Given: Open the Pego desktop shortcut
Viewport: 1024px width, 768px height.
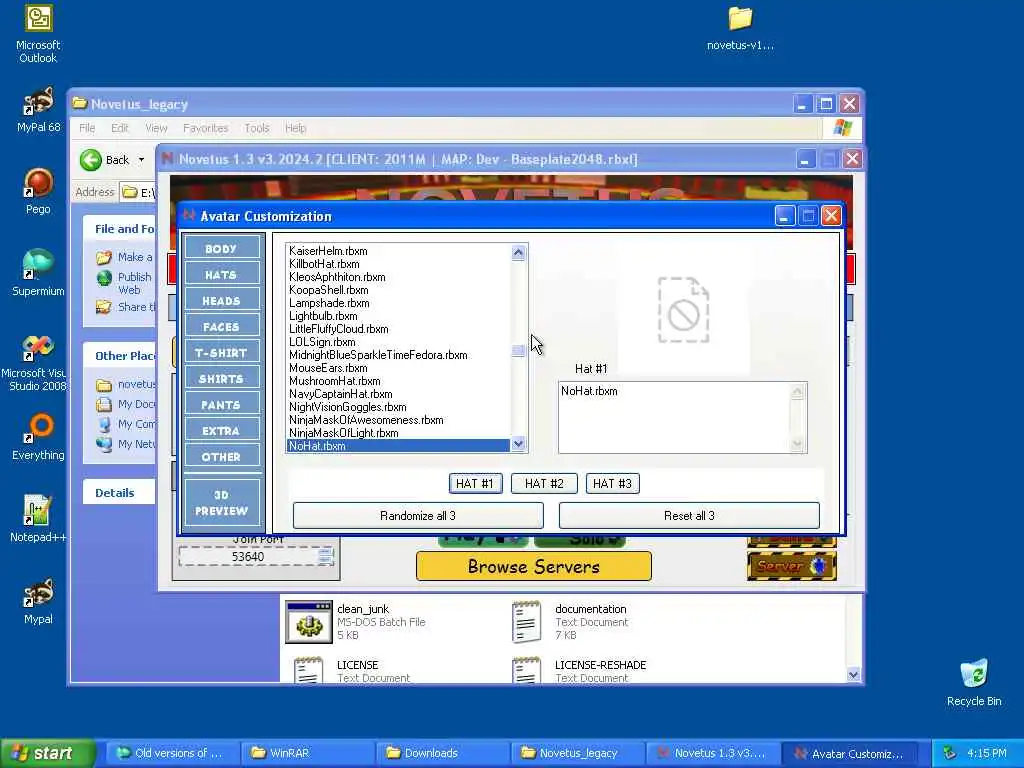Looking at the screenshot, I should pyautogui.click(x=38, y=191).
